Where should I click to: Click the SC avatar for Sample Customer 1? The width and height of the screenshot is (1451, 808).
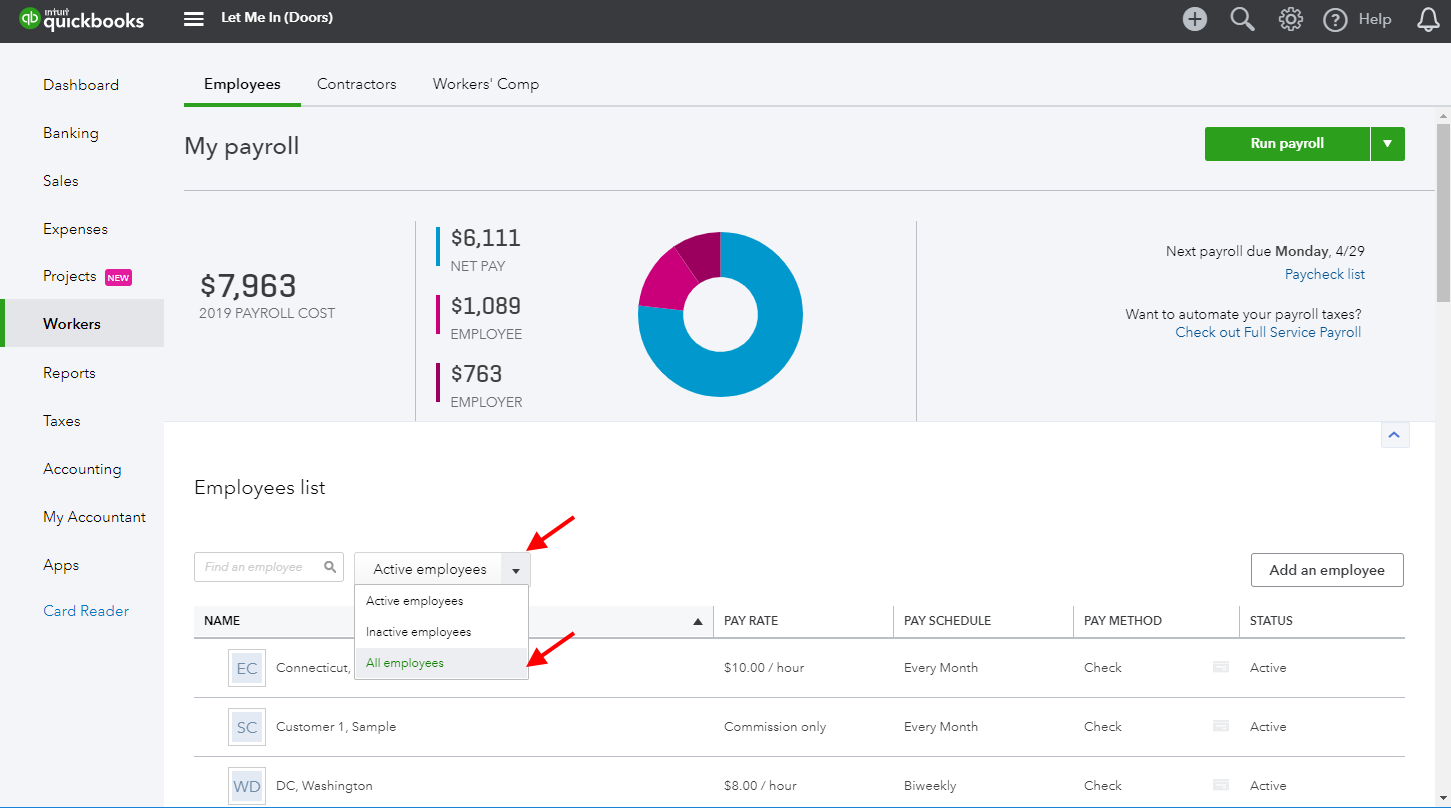coord(247,727)
